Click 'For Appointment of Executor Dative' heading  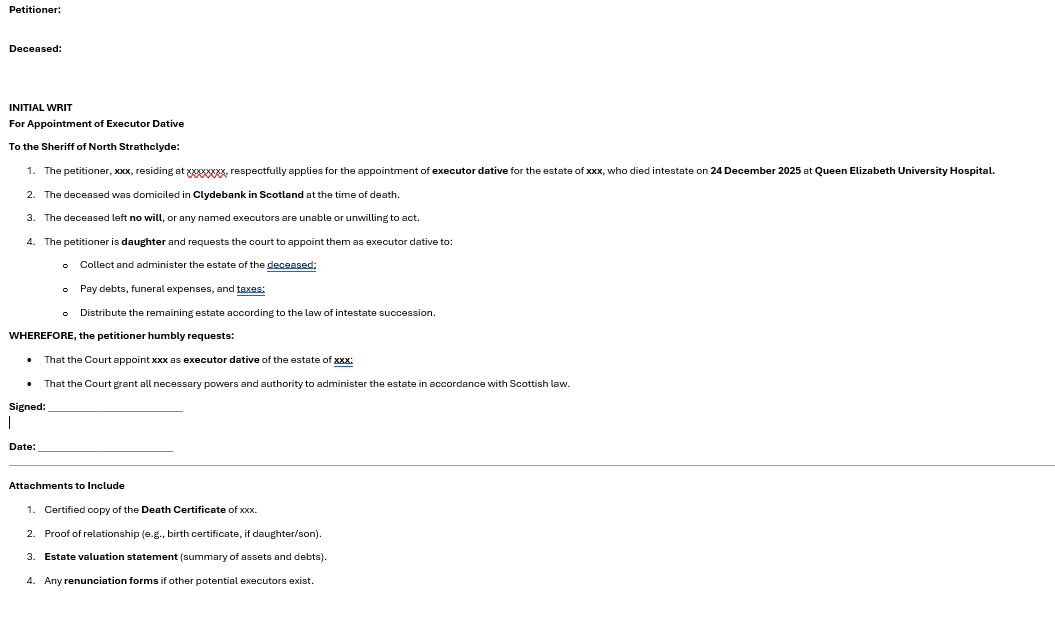96,124
